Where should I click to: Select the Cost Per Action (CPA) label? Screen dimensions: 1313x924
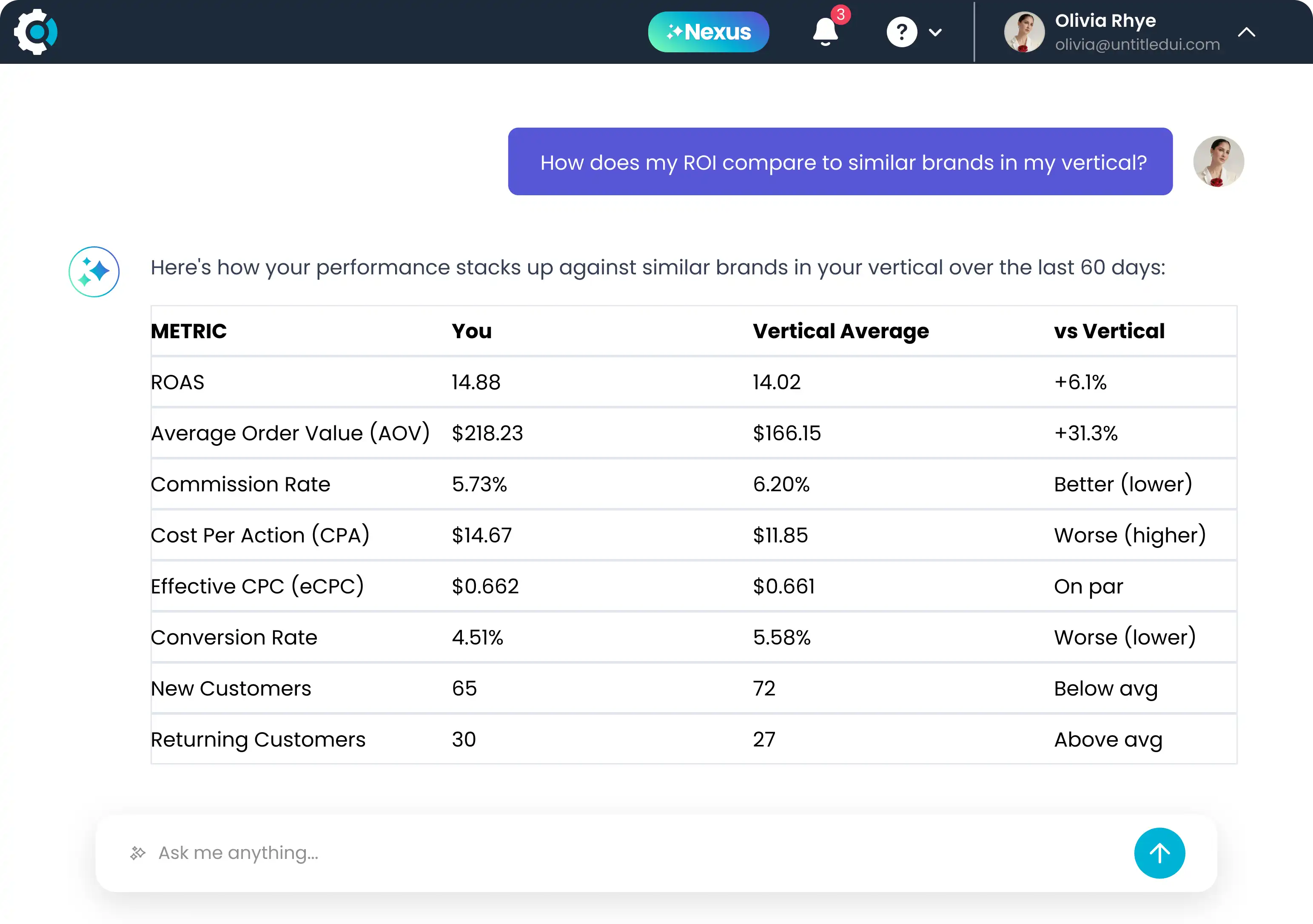[260, 536]
